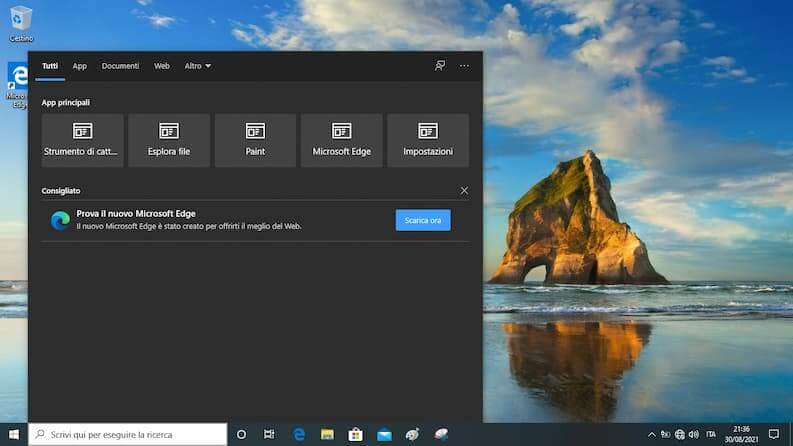
Task: Open Microsoft Edge from the taskbar
Action: tap(299, 434)
